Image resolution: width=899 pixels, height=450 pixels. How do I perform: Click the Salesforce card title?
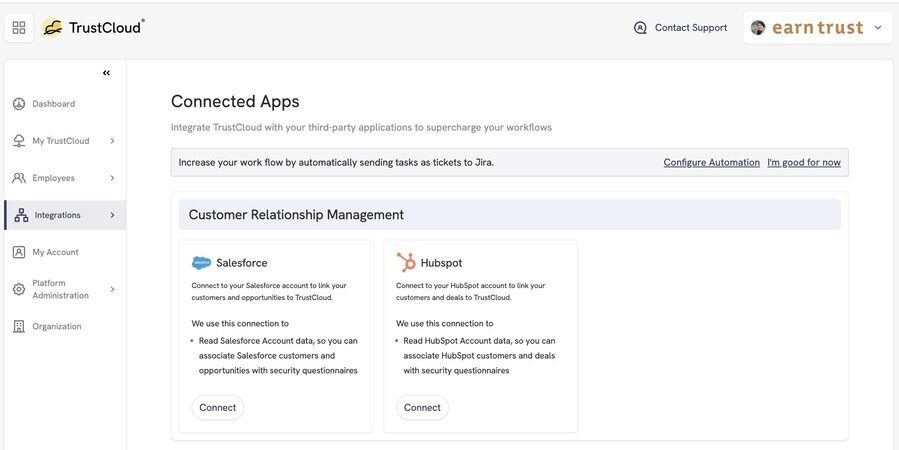pos(241,263)
